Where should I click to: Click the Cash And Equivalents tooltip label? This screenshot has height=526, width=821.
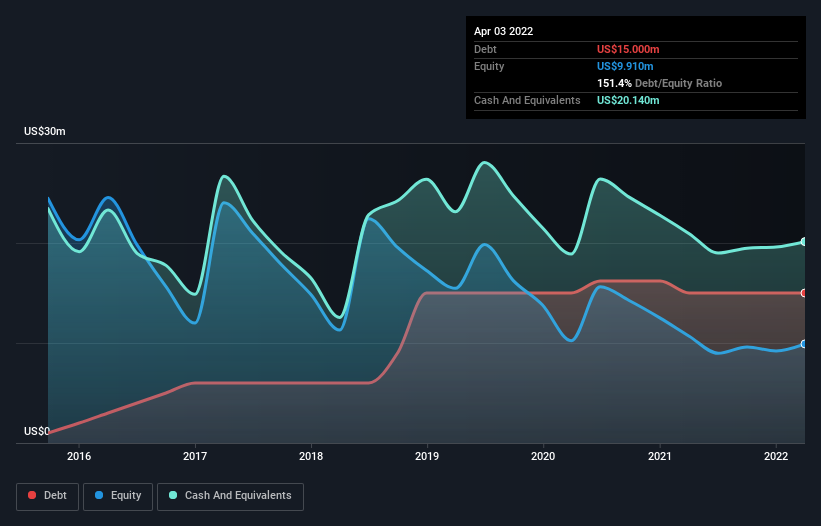tap(527, 100)
